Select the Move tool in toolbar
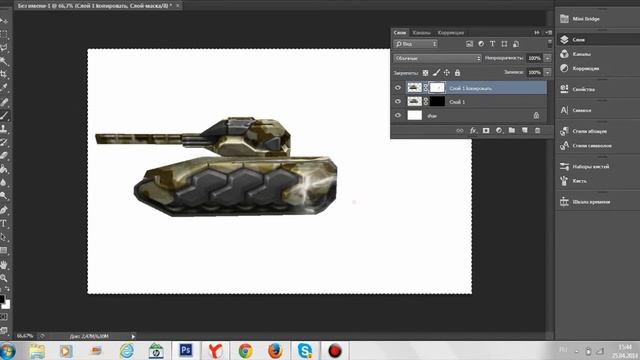Viewport: 640px width, 360px height. click(4, 21)
